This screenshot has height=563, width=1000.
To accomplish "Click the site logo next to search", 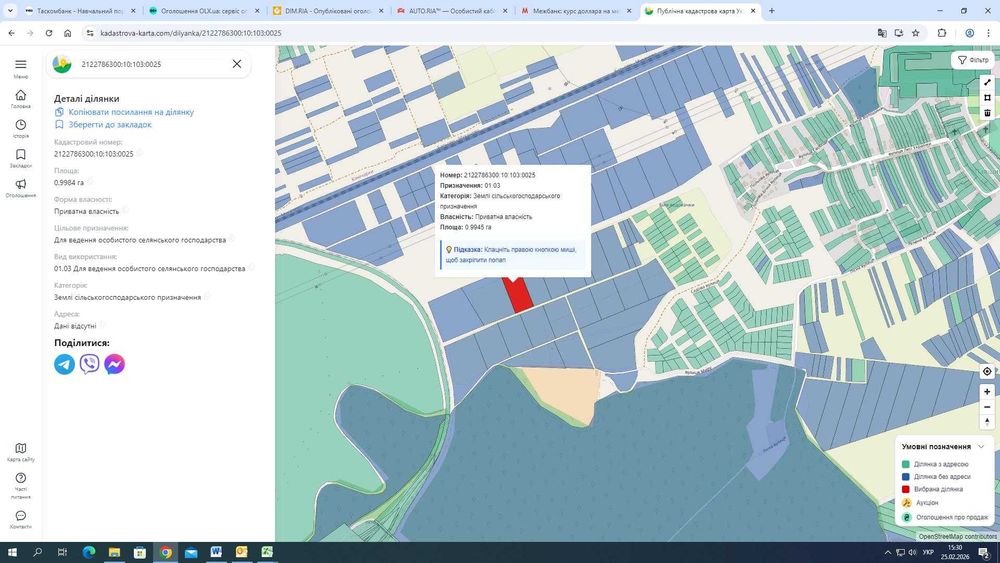I will tap(62, 64).
